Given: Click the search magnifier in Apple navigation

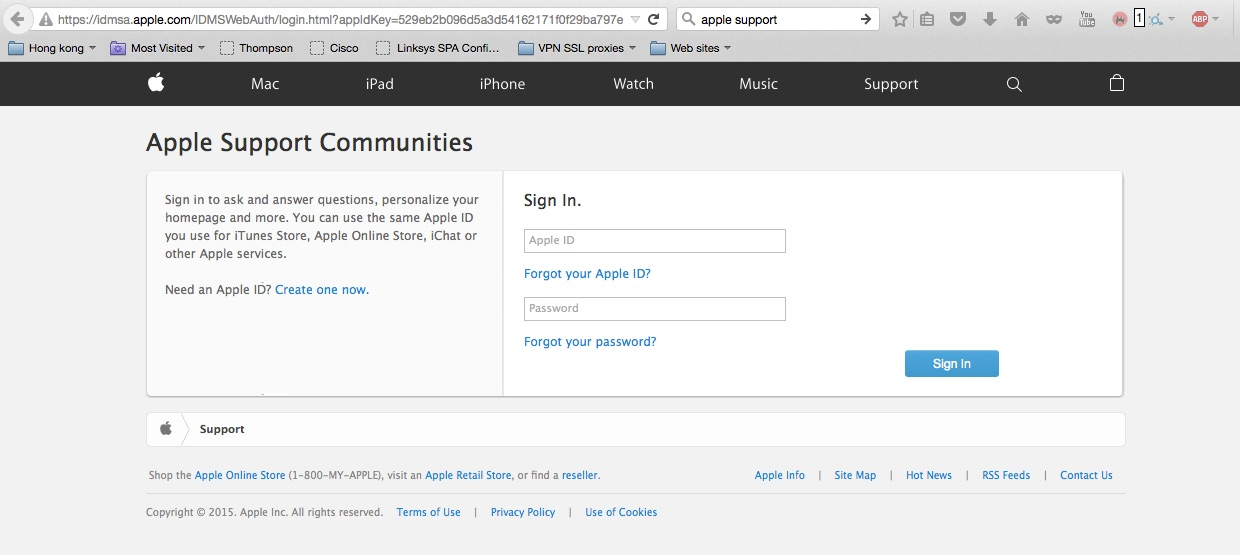Looking at the screenshot, I should (x=1014, y=84).
